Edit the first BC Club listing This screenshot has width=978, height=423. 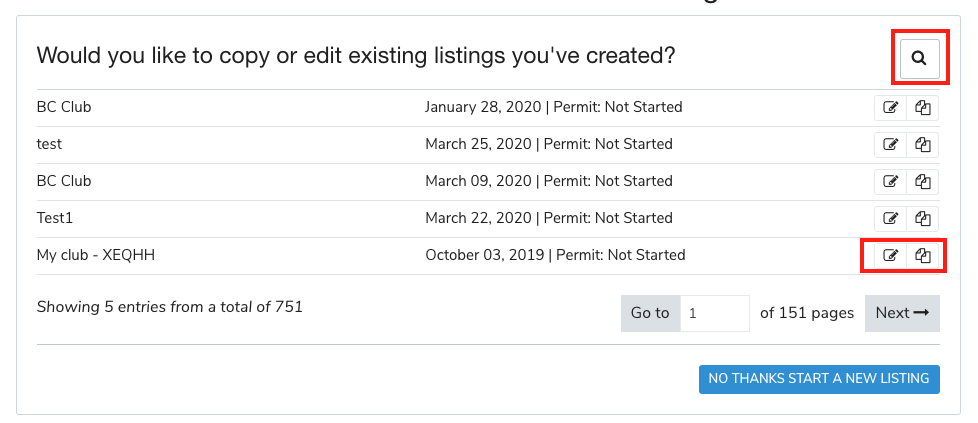click(x=890, y=108)
